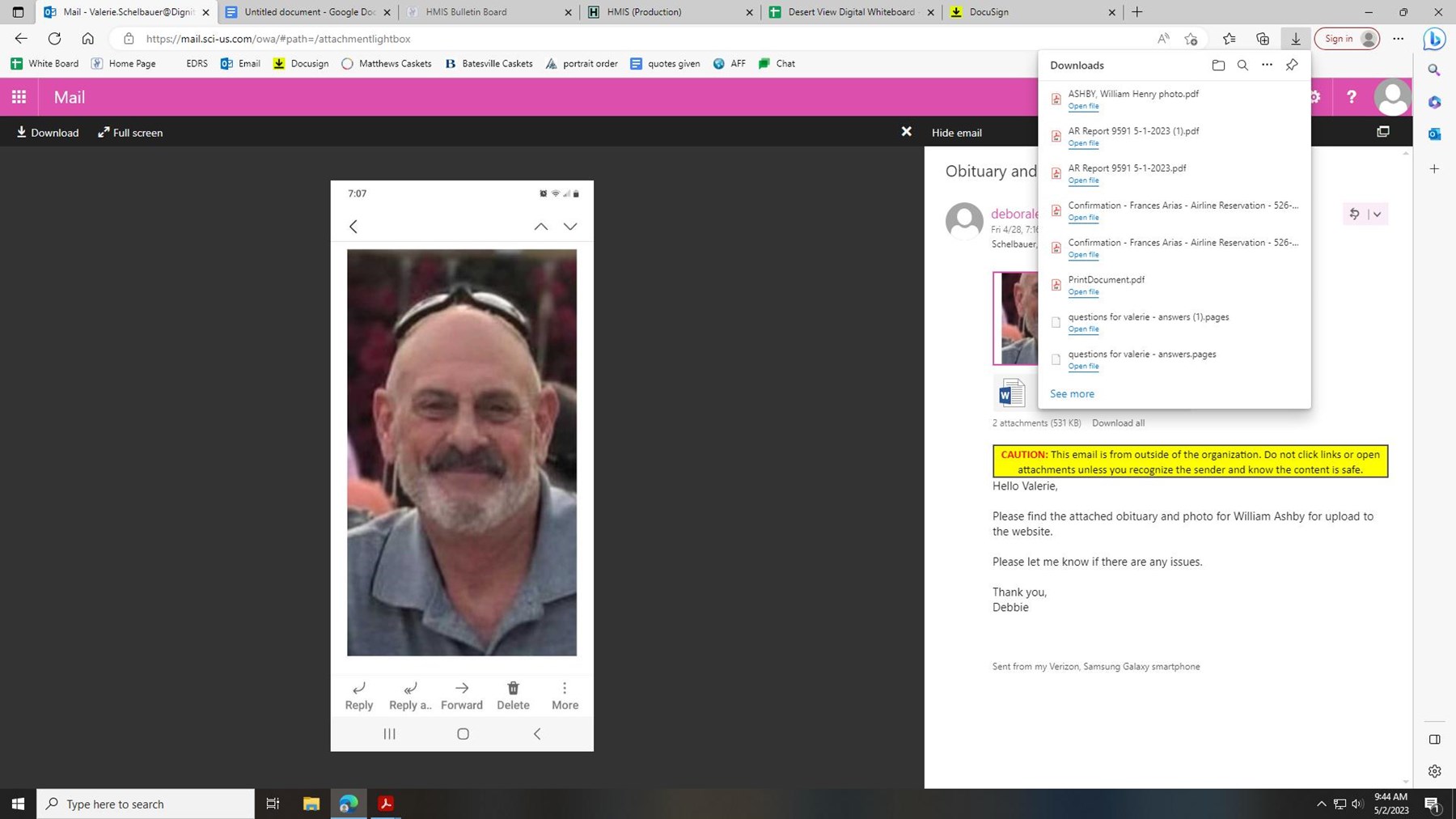Click See more in Downloads

1072,394
